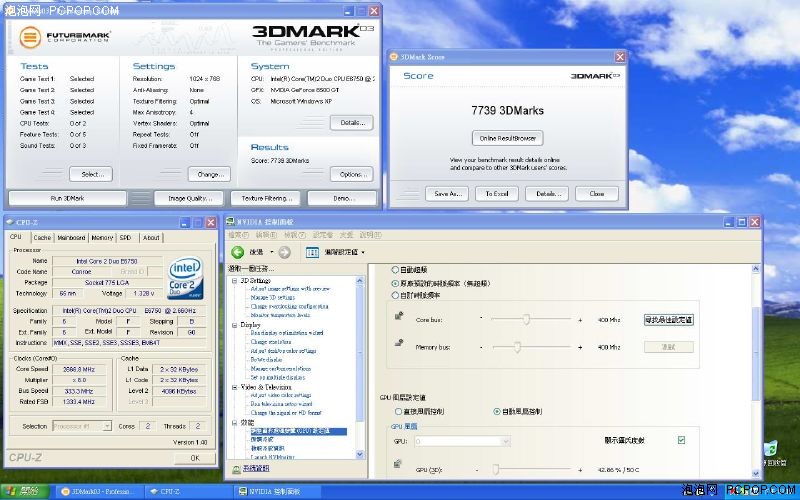800x500 pixels.
Task: Go back using NVIDIA green back arrow
Action: pyautogui.click(x=237, y=252)
